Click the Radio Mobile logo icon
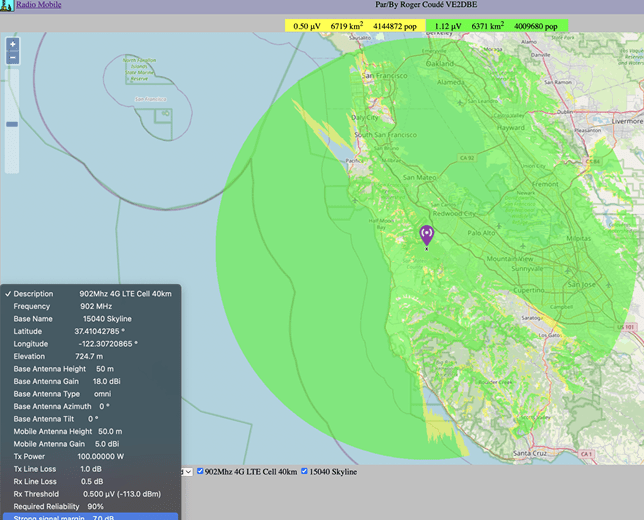Image resolution: width=644 pixels, height=520 pixels. pyautogui.click(x=7, y=5)
